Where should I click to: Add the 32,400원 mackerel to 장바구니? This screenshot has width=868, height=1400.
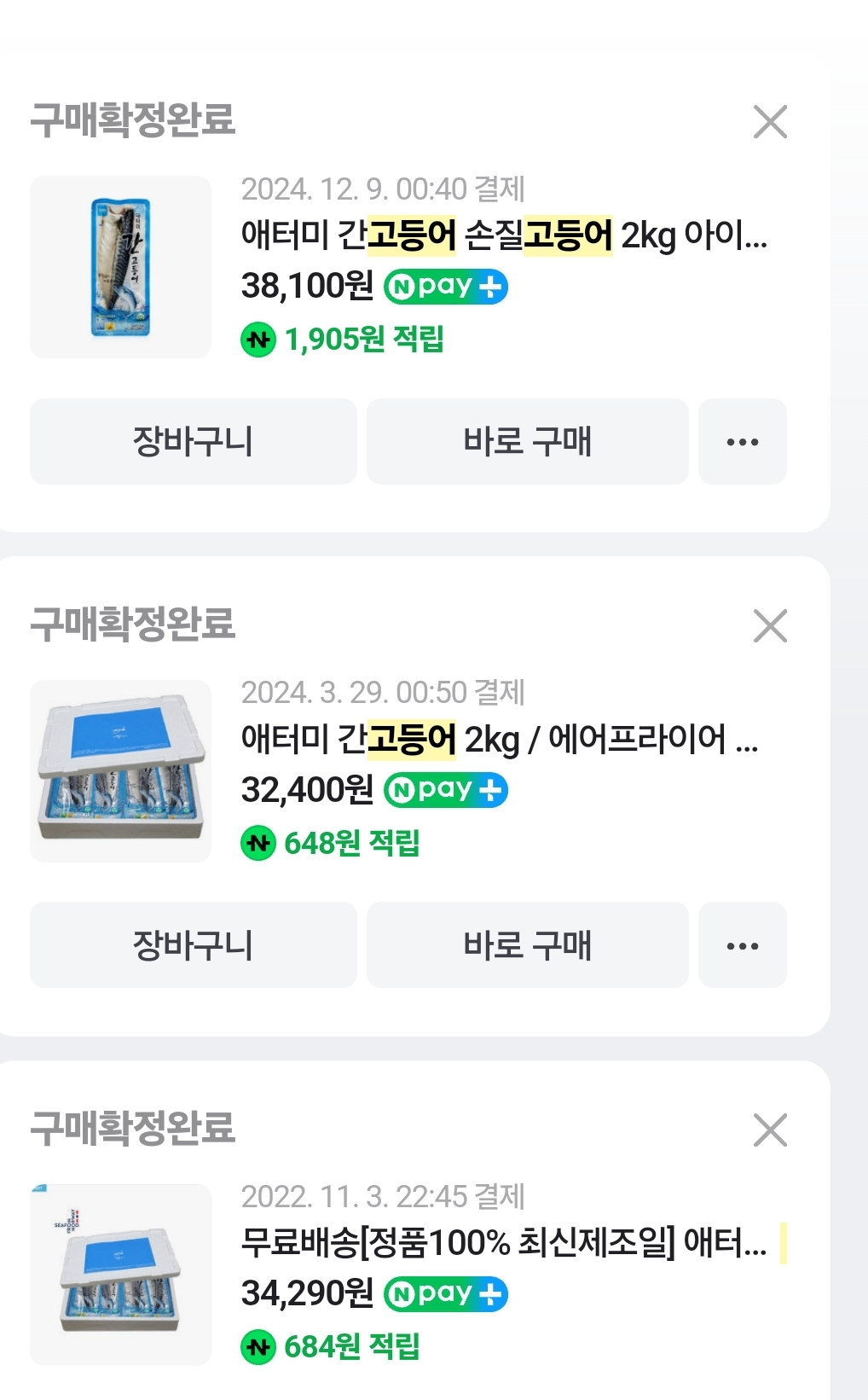pos(193,945)
